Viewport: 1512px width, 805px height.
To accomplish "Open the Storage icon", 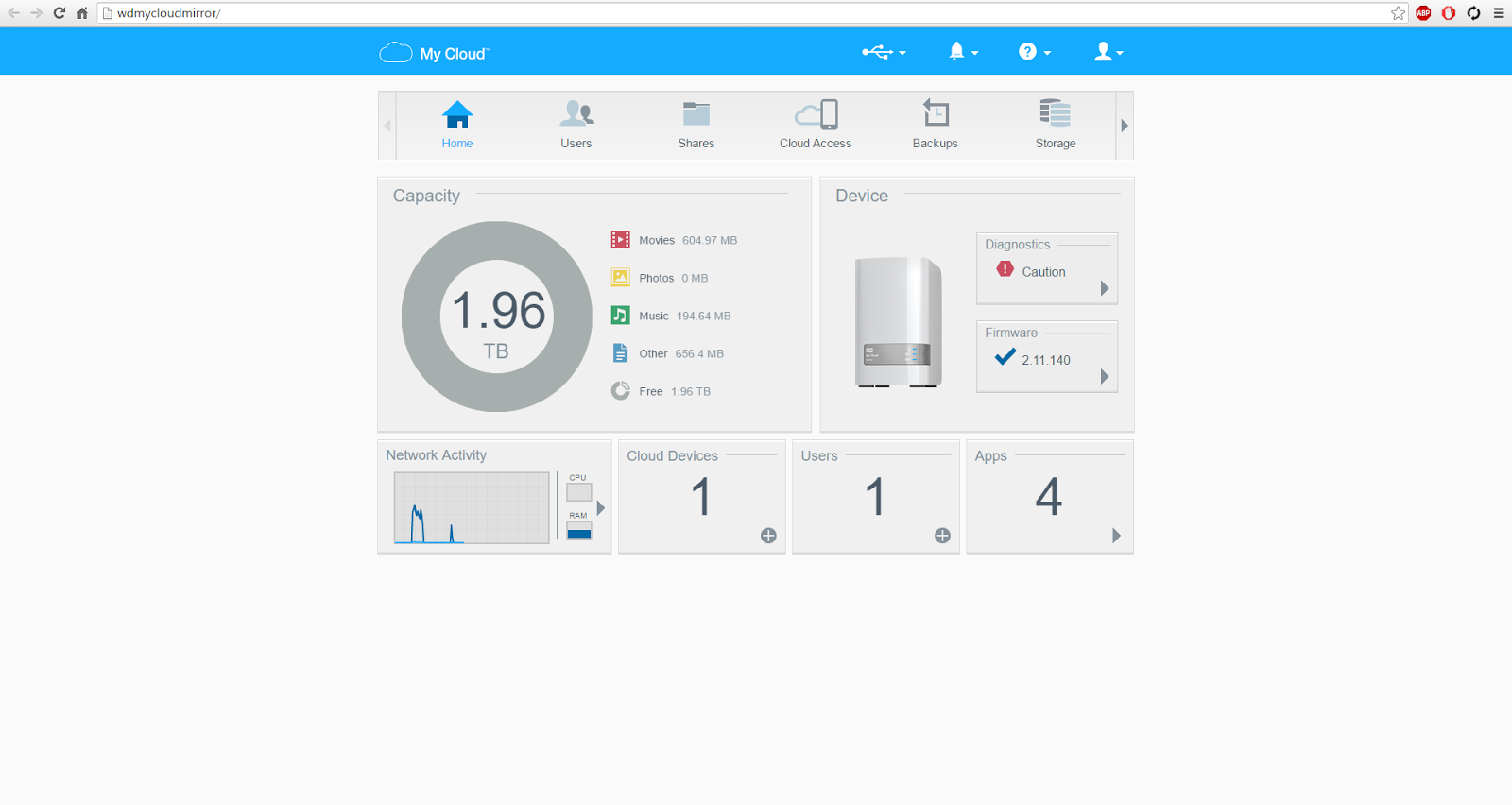I will coord(1056,113).
